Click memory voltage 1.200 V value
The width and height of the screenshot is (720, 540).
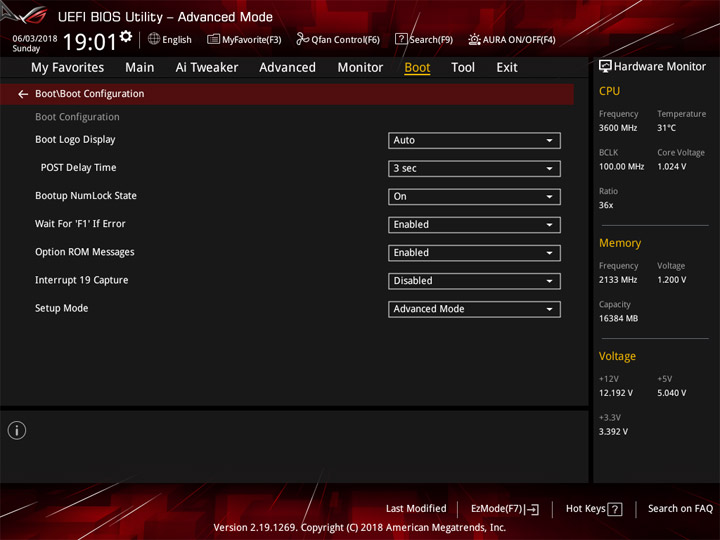672,280
